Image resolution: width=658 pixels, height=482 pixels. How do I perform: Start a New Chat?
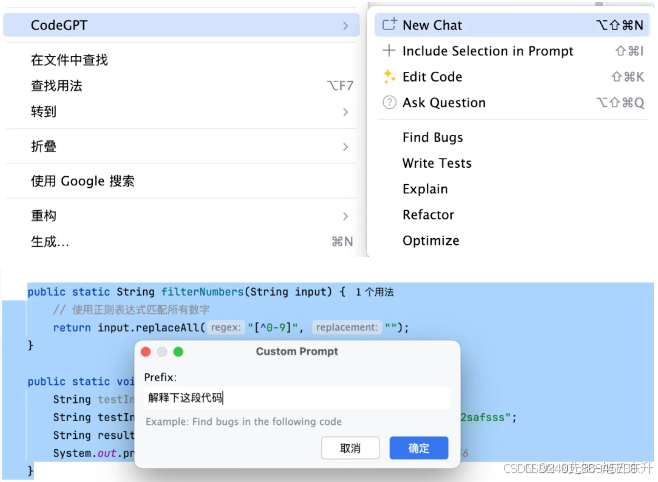point(512,25)
